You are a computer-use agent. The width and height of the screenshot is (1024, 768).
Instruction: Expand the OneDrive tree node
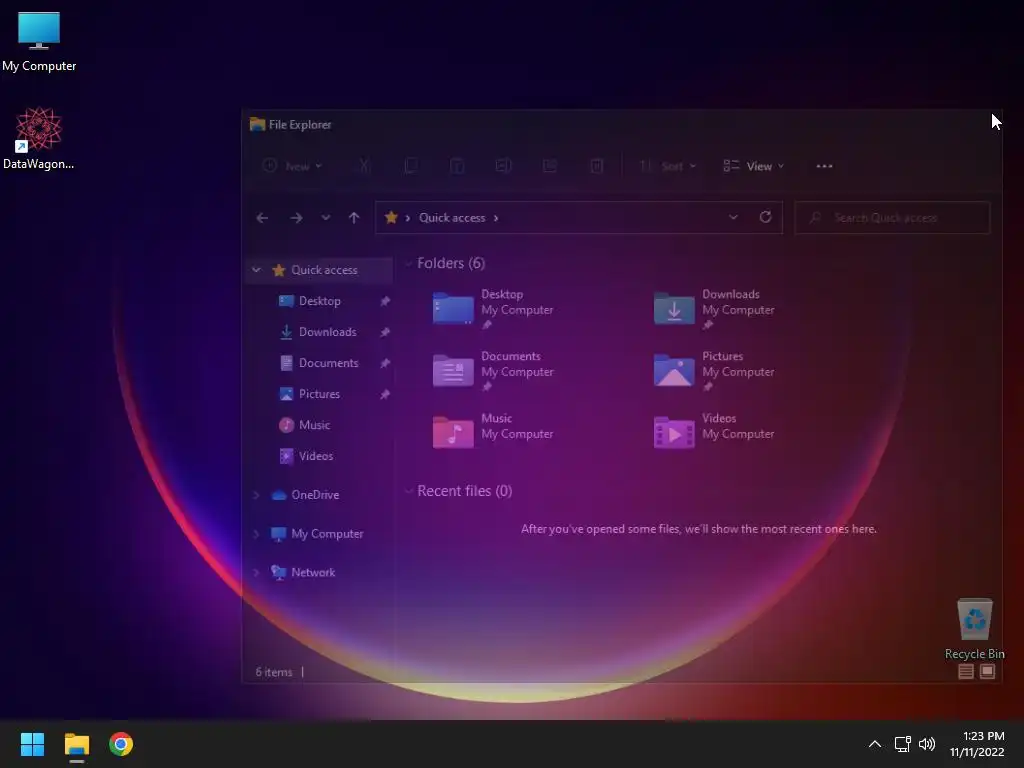(x=257, y=495)
